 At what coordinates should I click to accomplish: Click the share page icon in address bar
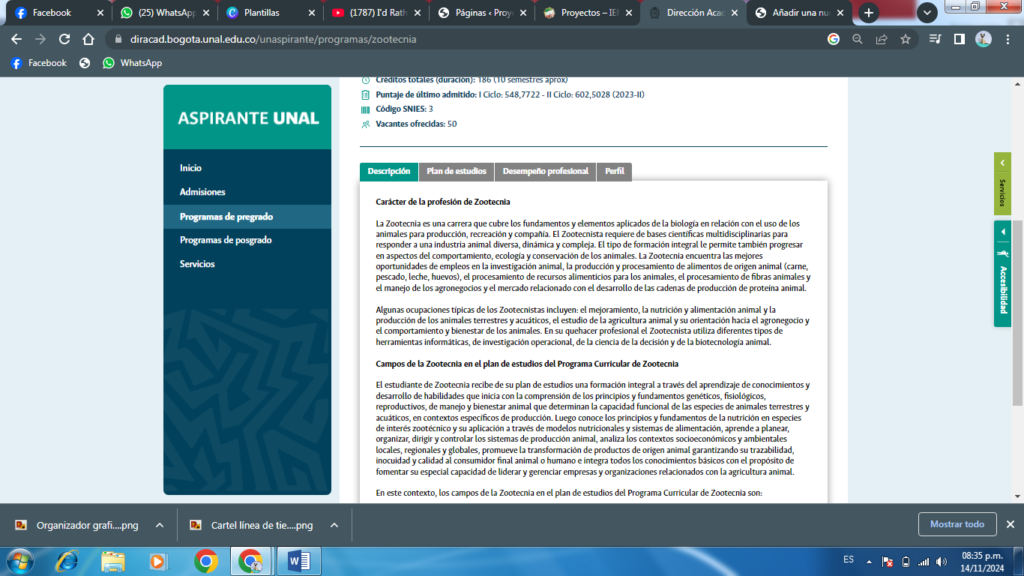pos(881,39)
